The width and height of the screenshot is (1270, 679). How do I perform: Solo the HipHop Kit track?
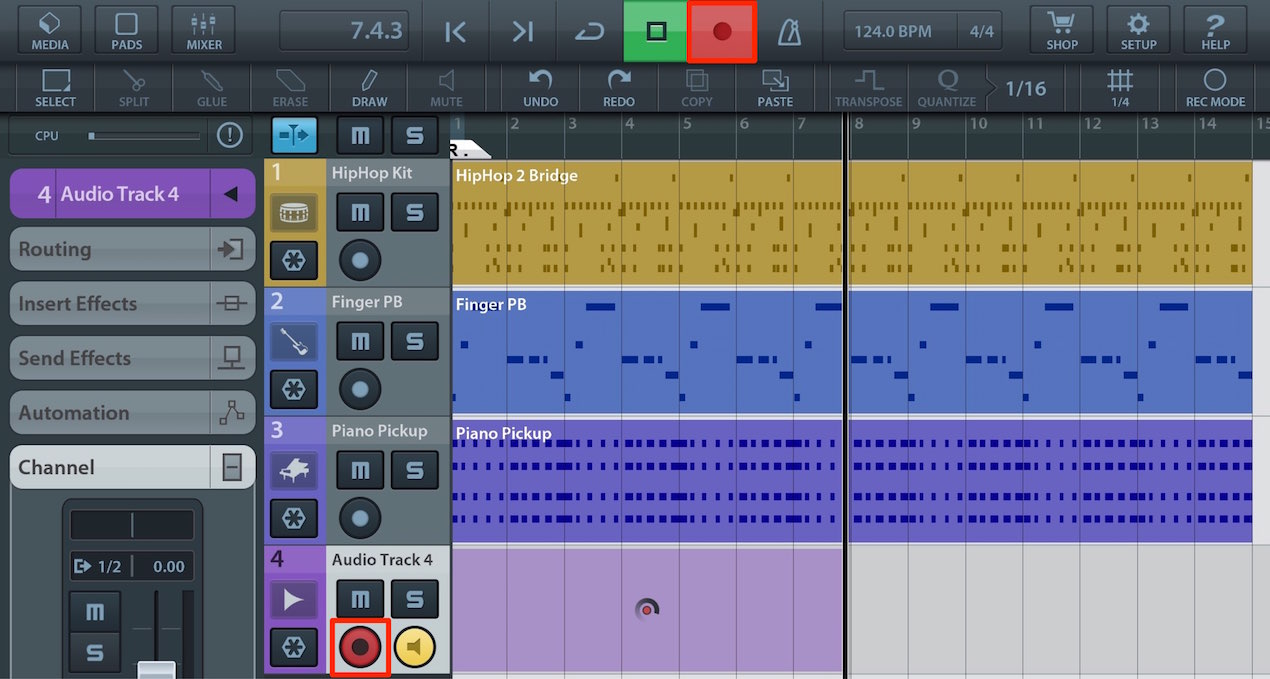pyautogui.click(x=414, y=213)
